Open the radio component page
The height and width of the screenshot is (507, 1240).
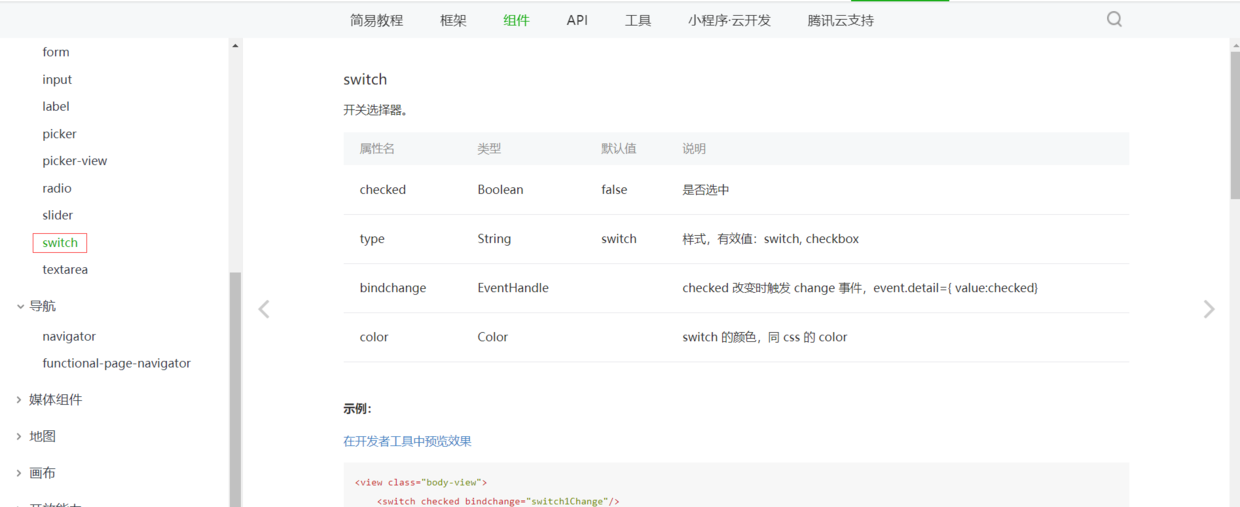[x=57, y=188]
